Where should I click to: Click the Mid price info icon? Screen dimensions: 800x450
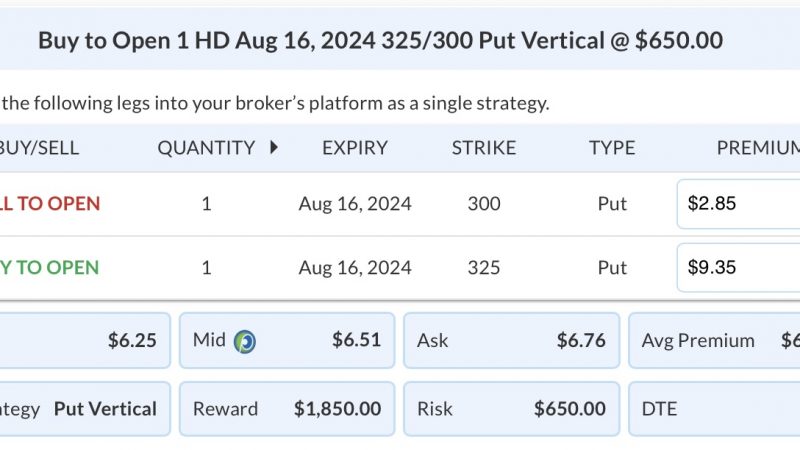(x=245, y=341)
